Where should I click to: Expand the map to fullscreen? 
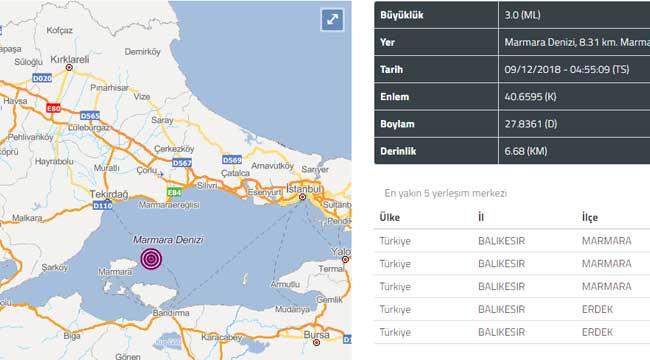coord(332,19)
